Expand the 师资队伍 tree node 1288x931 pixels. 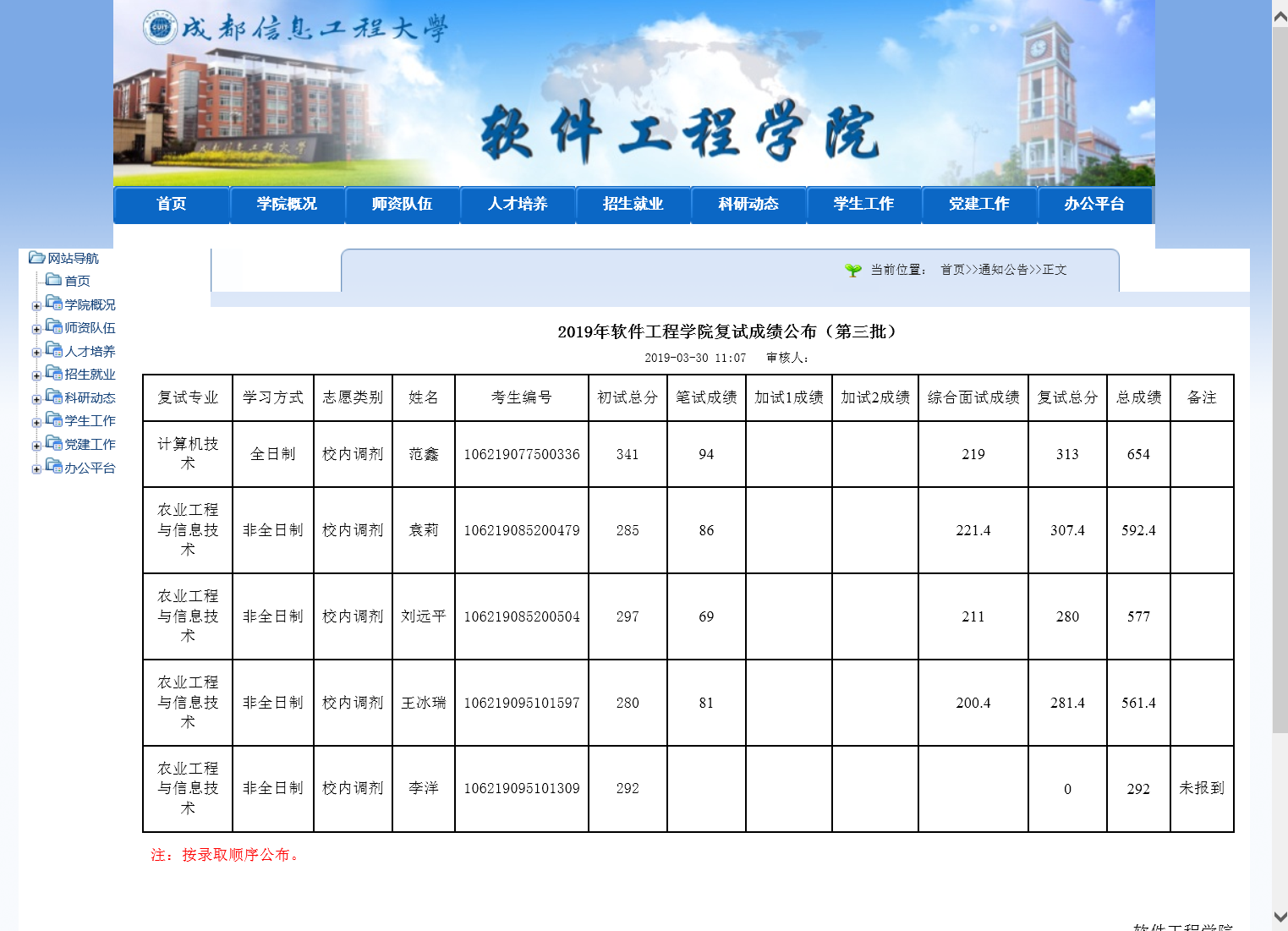[36, 329]
